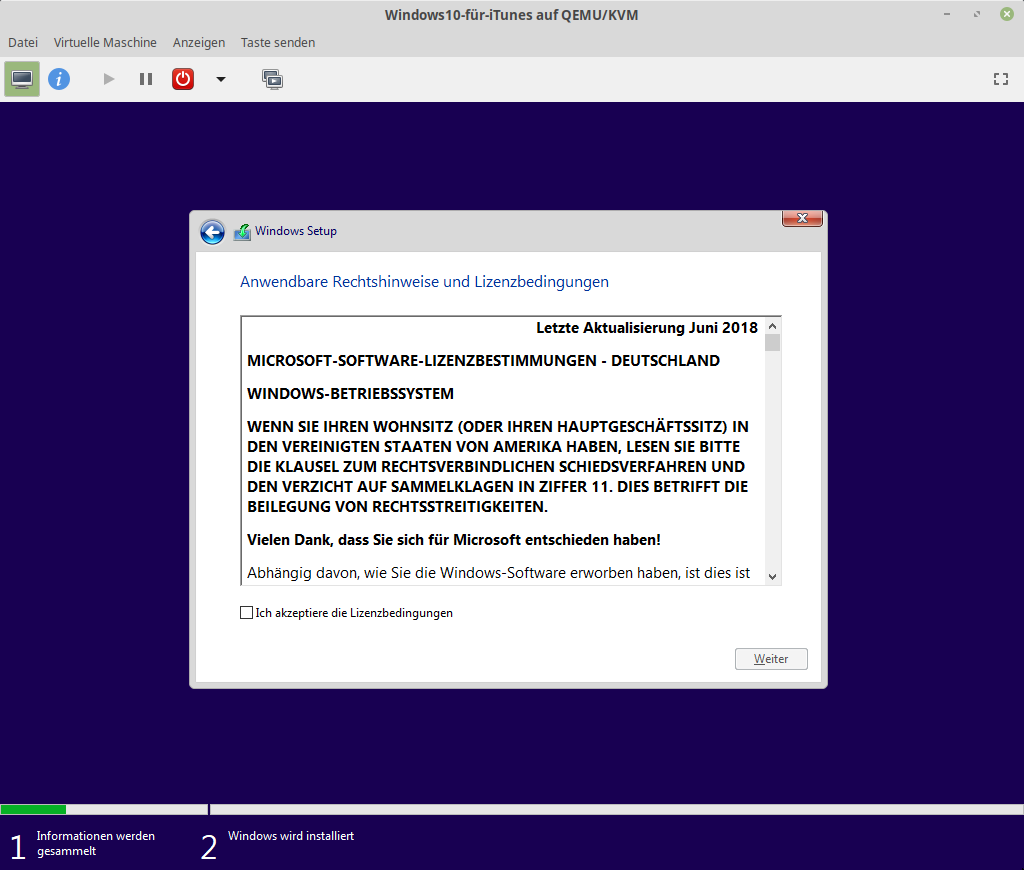1024x870 pixels.
Task: Click the graphical console monitor icon
Action: [x=22, y=79]
